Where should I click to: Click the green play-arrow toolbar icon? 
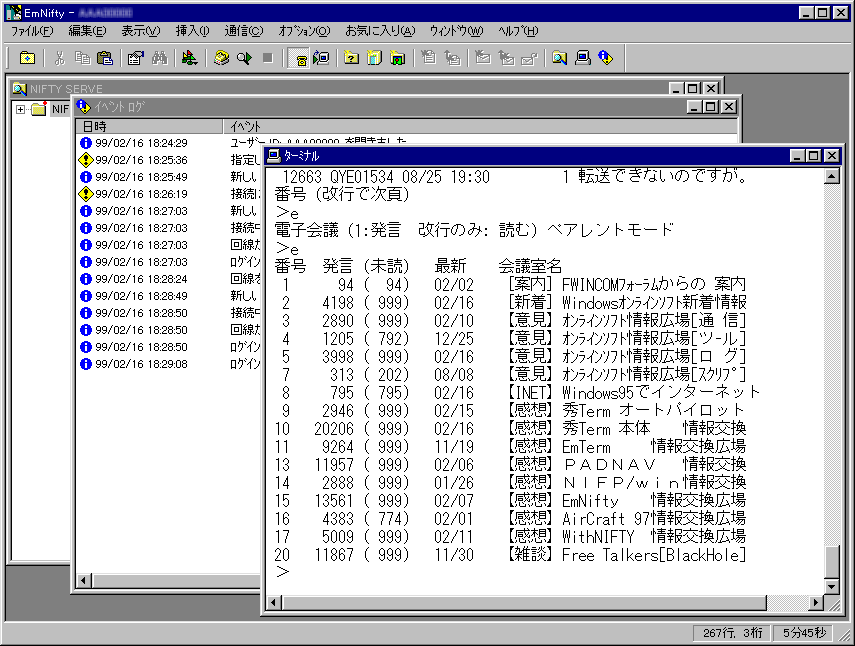[244, 58]
